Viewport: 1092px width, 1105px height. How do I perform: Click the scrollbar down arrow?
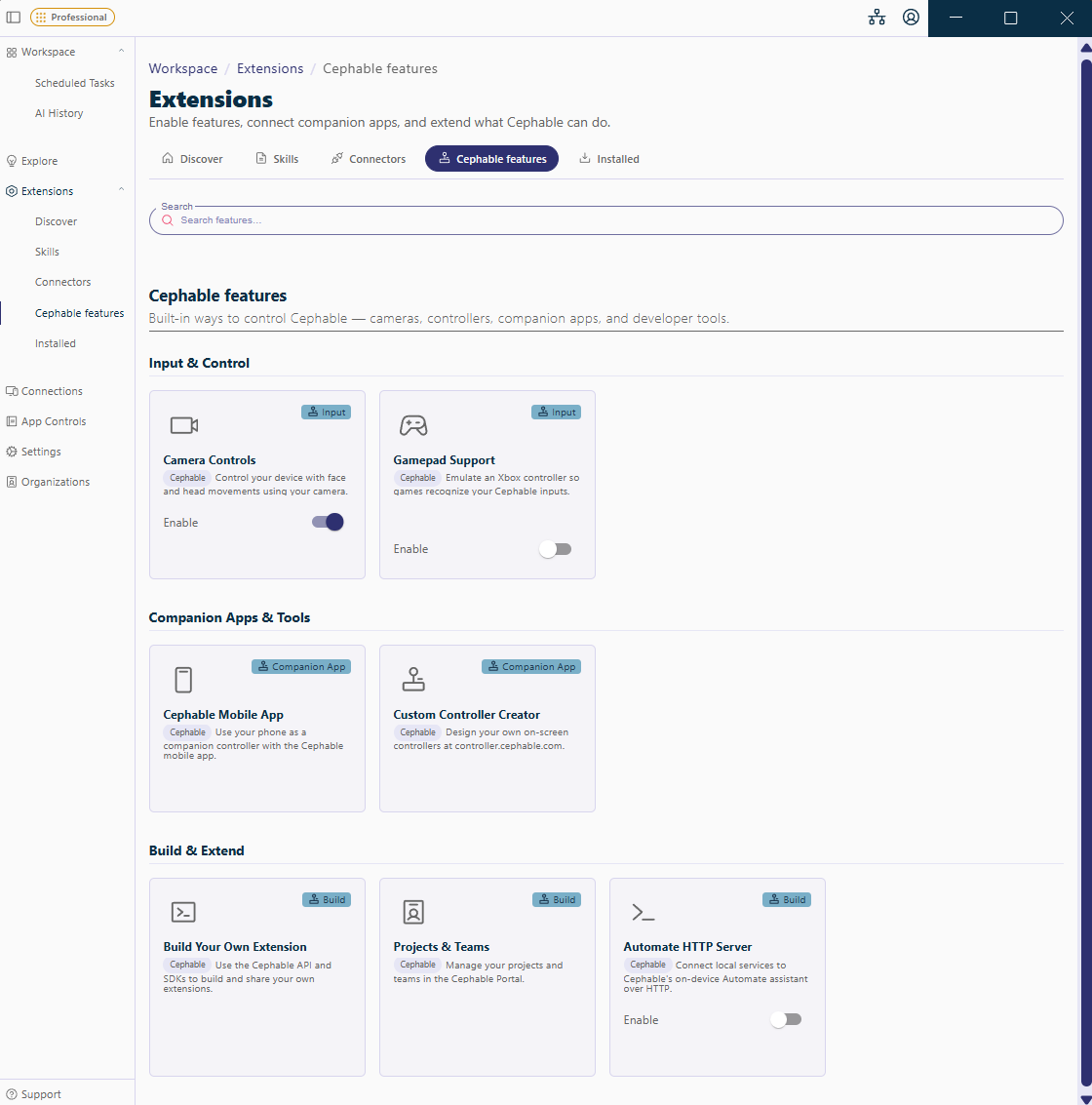click(1085, 1099)
